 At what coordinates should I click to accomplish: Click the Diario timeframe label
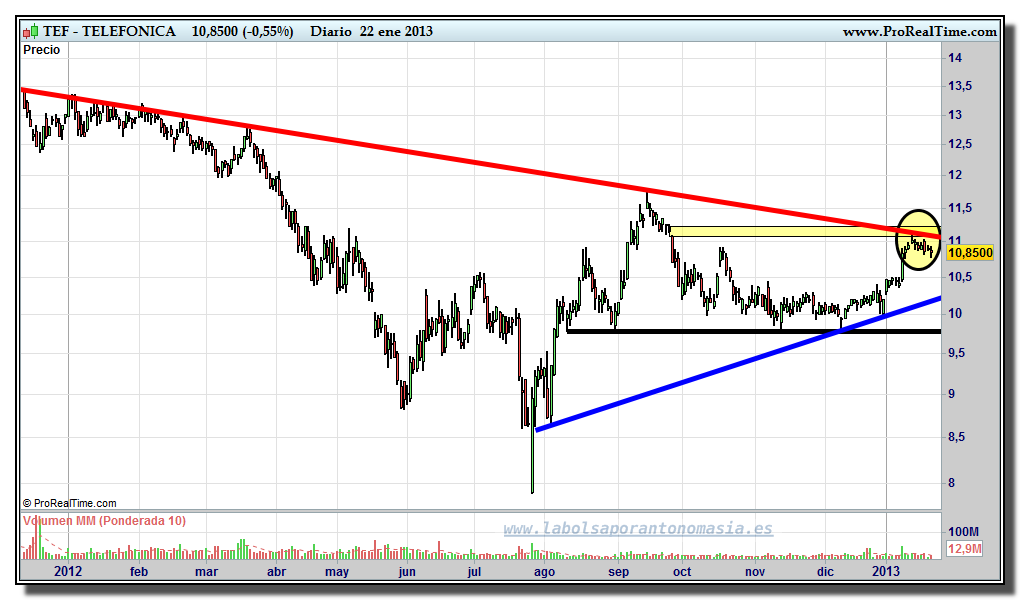331,32
